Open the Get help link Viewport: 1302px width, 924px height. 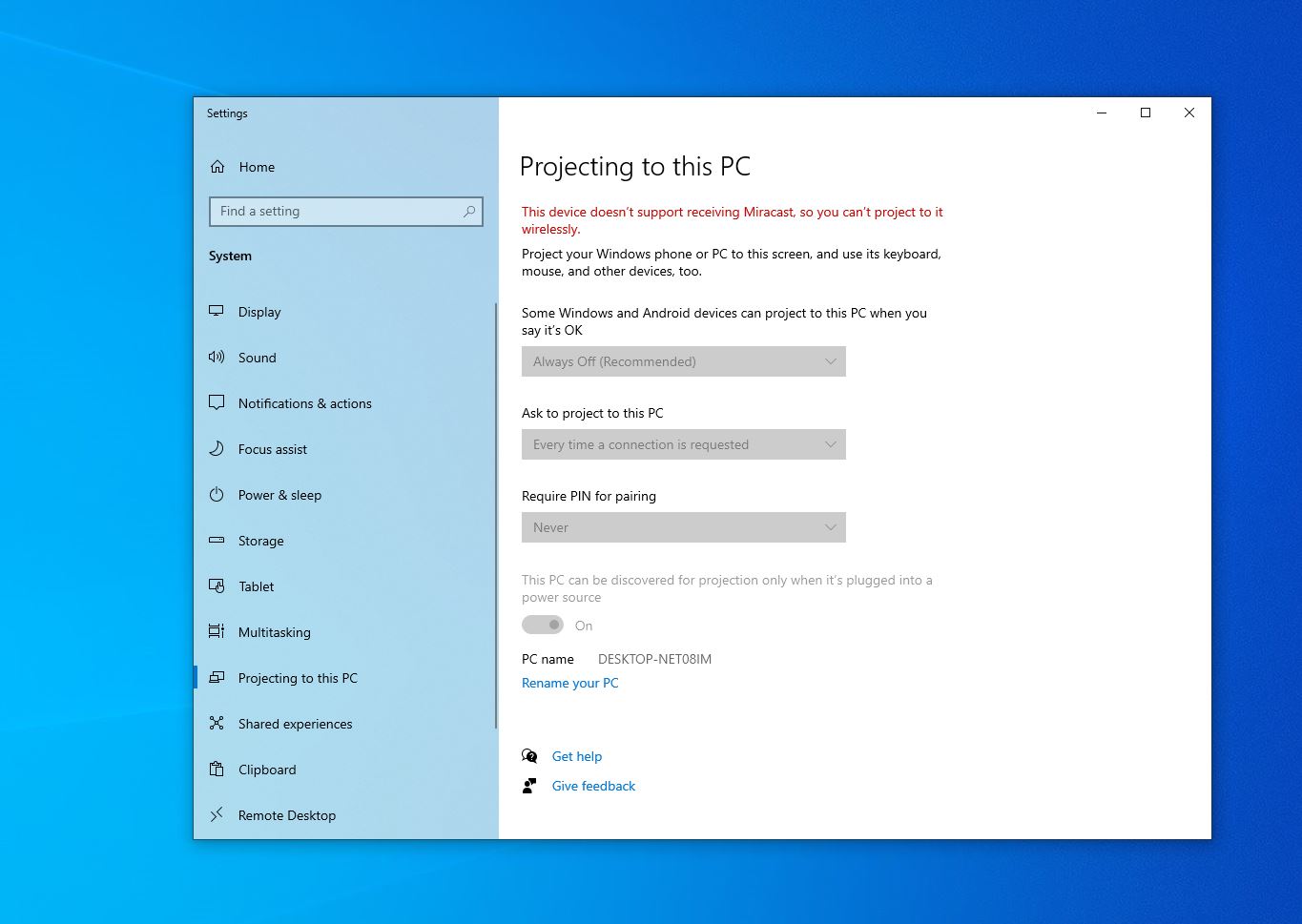(577, 756)
